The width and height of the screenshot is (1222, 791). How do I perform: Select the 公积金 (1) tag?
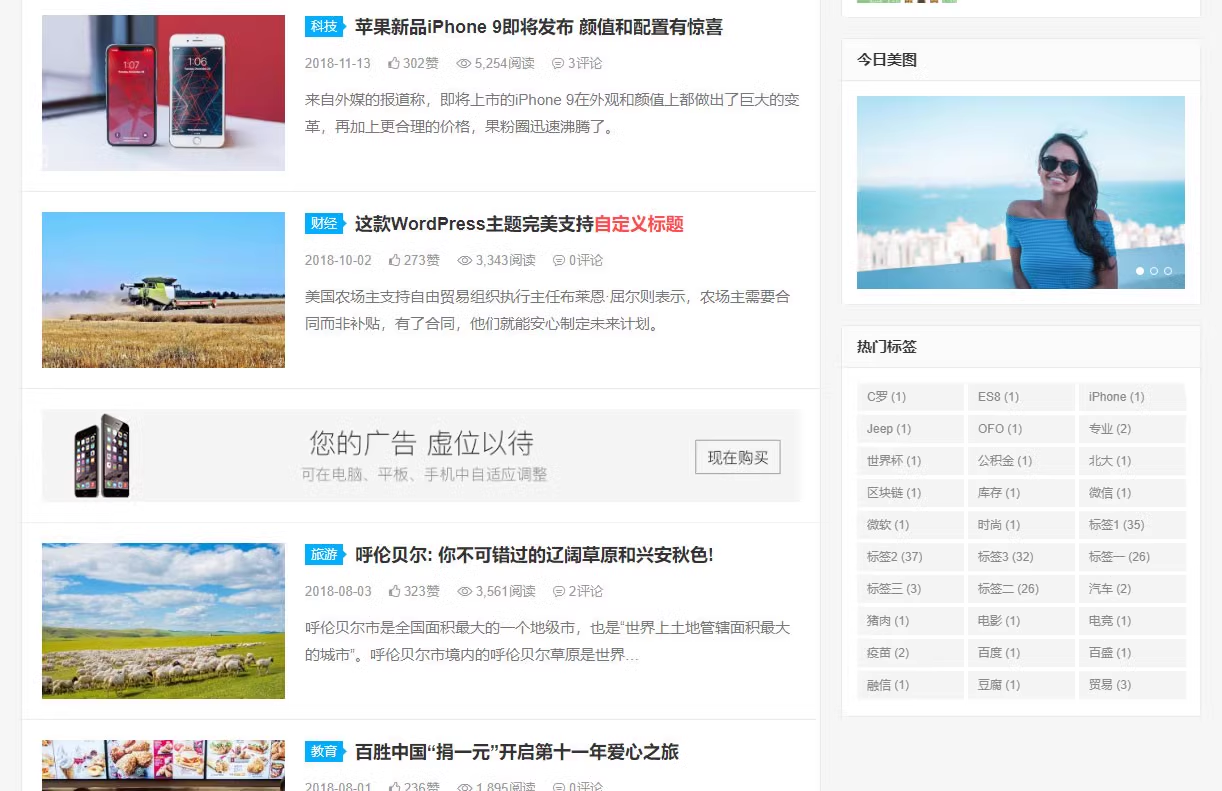pos(1021,461)
